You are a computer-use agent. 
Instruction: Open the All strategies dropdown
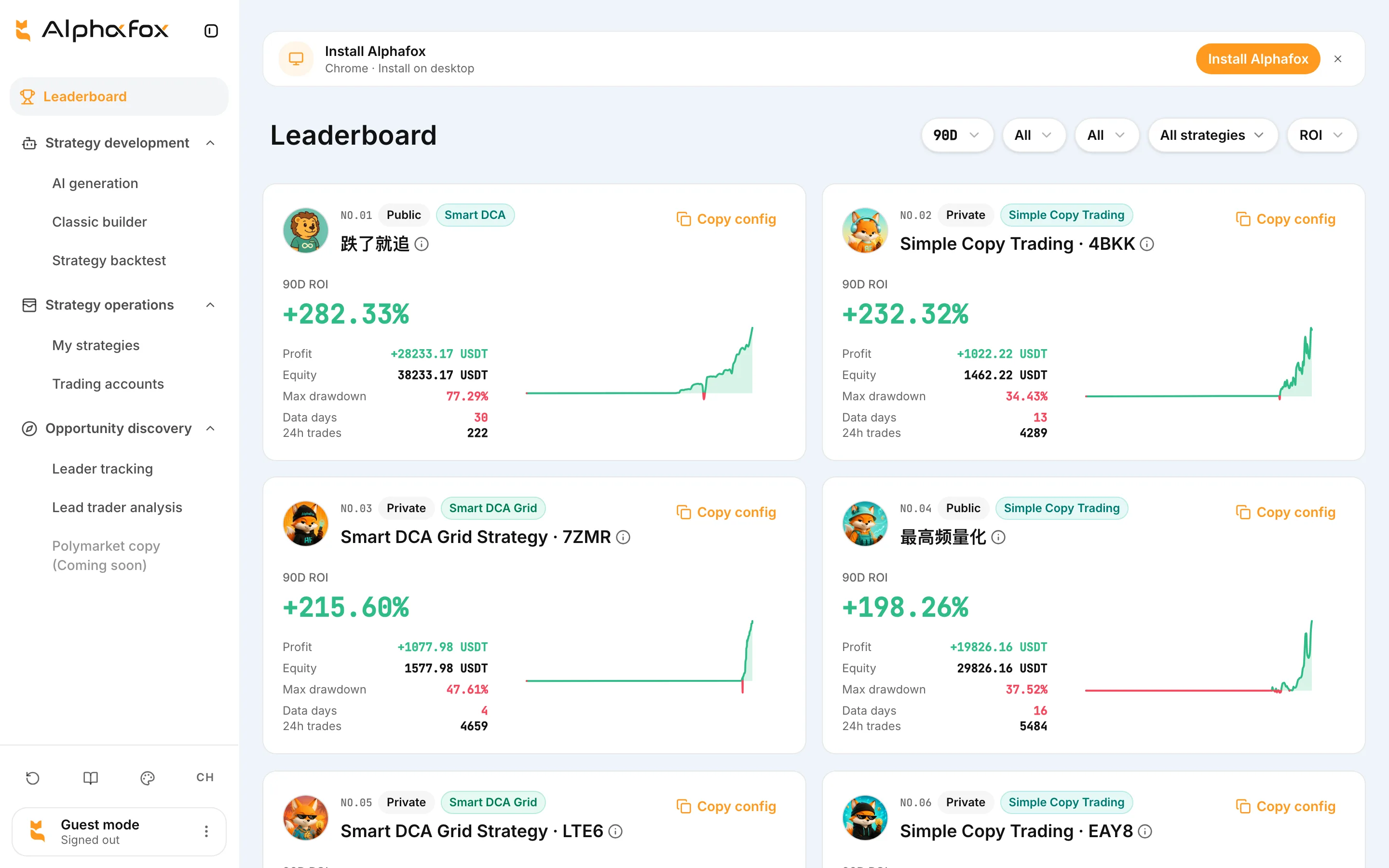click(1213, 136)
